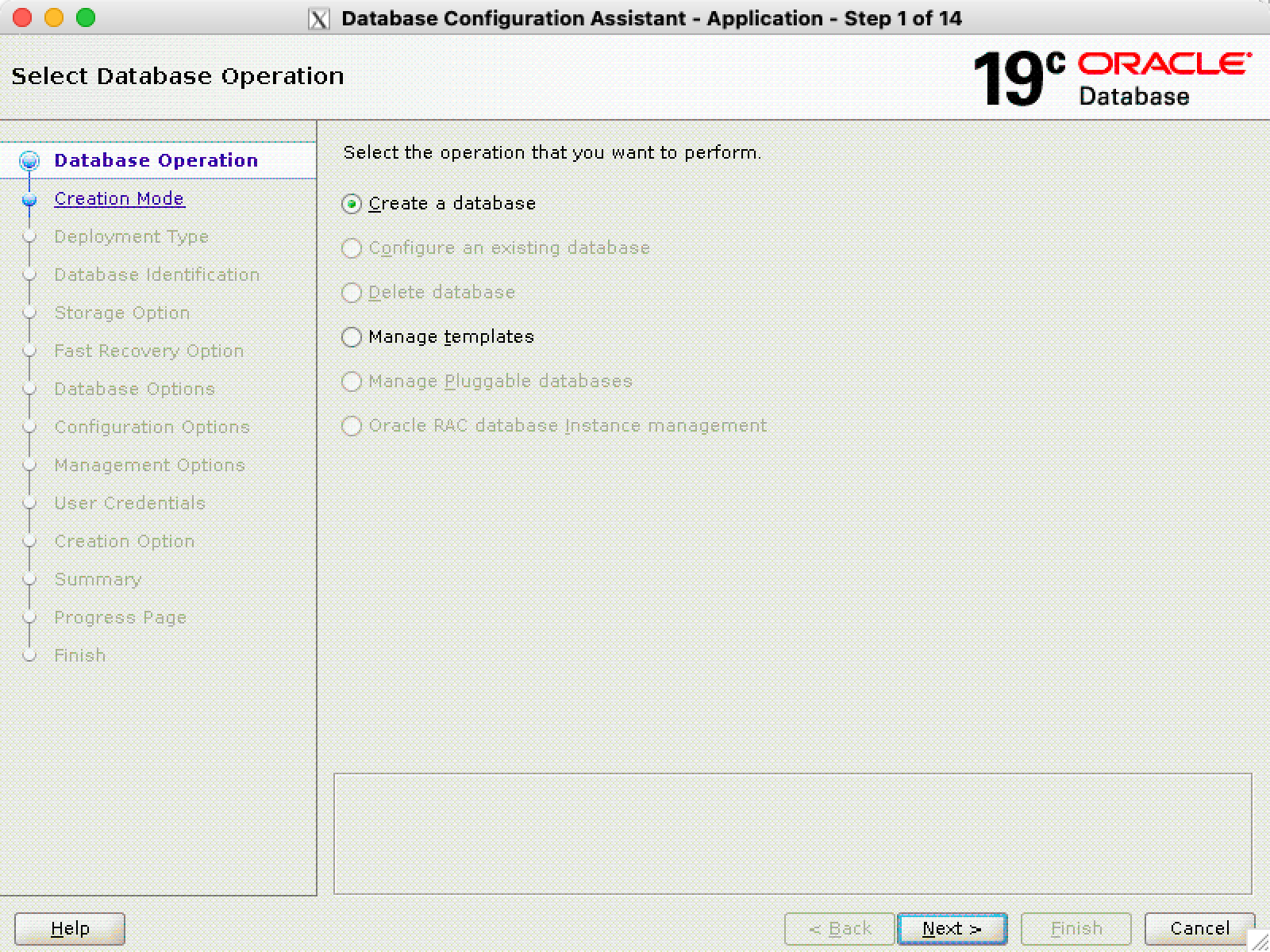1270x952 pixels.
Task: Pick the Delete database radio option
Action: [352, 293]
